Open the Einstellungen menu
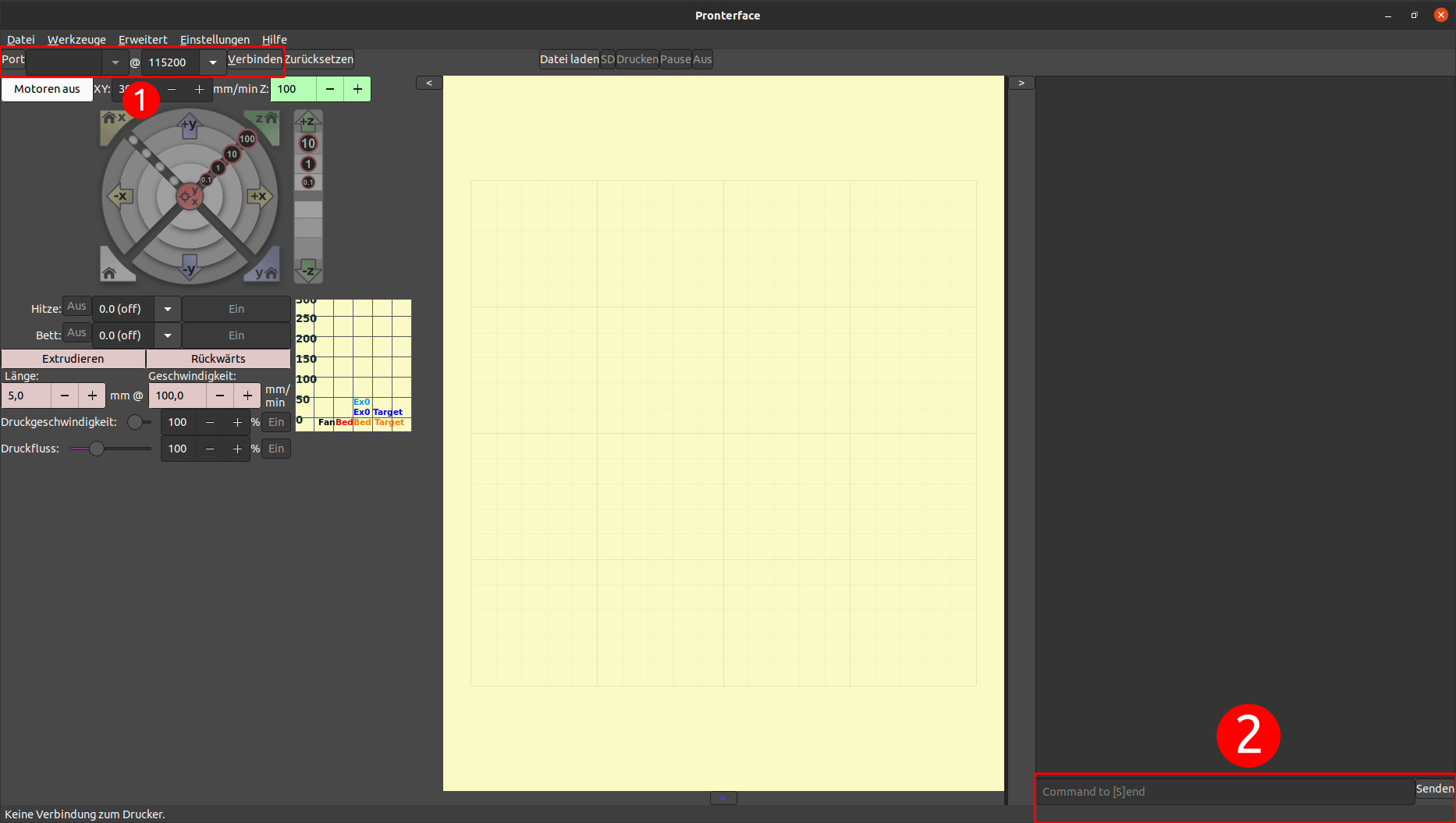 click(x=215, y=40)
